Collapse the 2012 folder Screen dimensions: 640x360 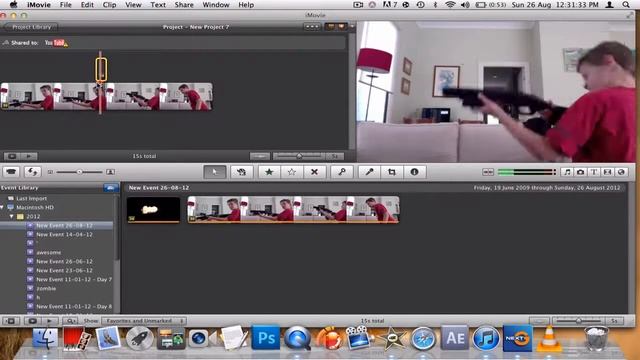click(11, 216)
